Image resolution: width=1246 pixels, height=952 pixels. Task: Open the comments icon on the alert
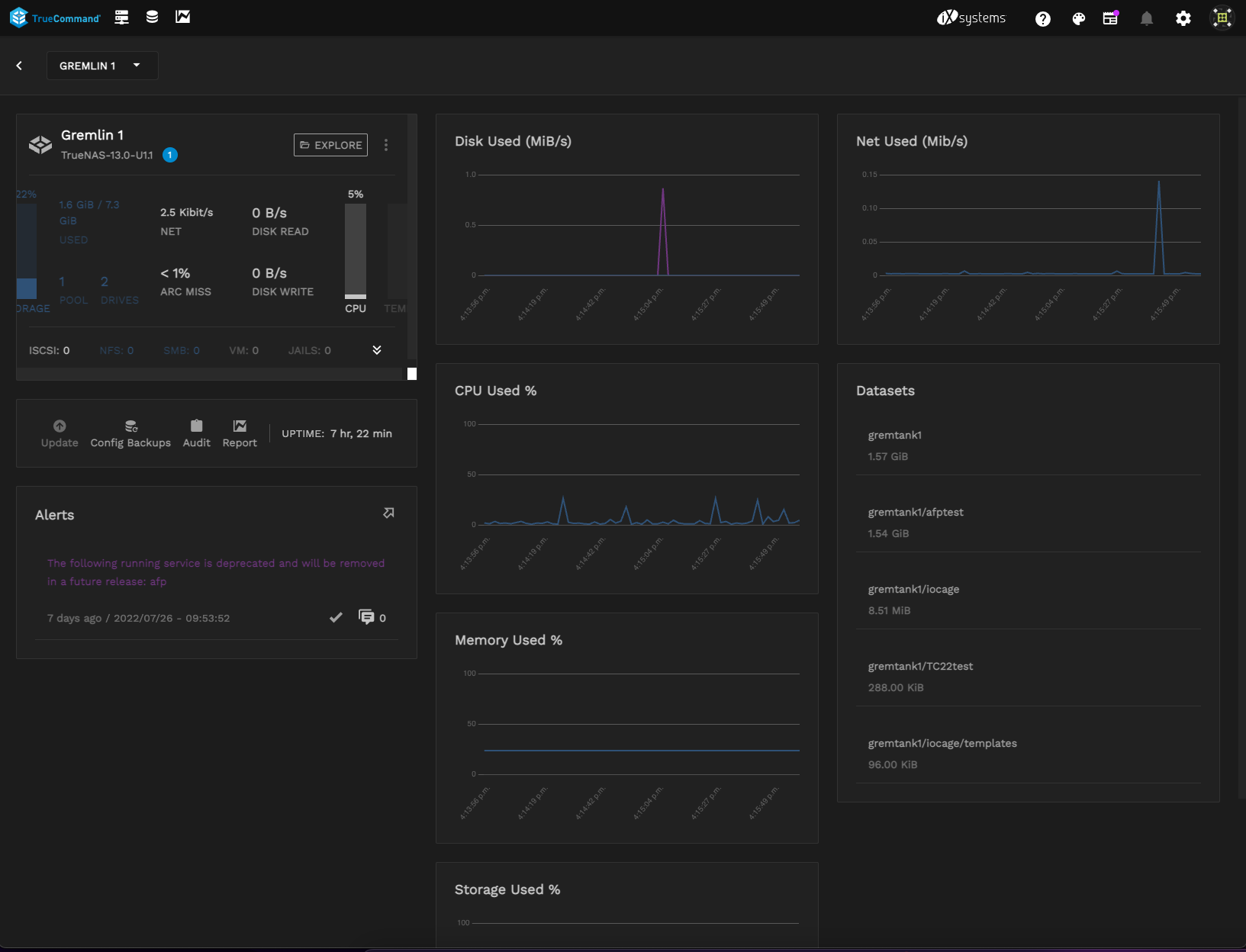point(366,617)
